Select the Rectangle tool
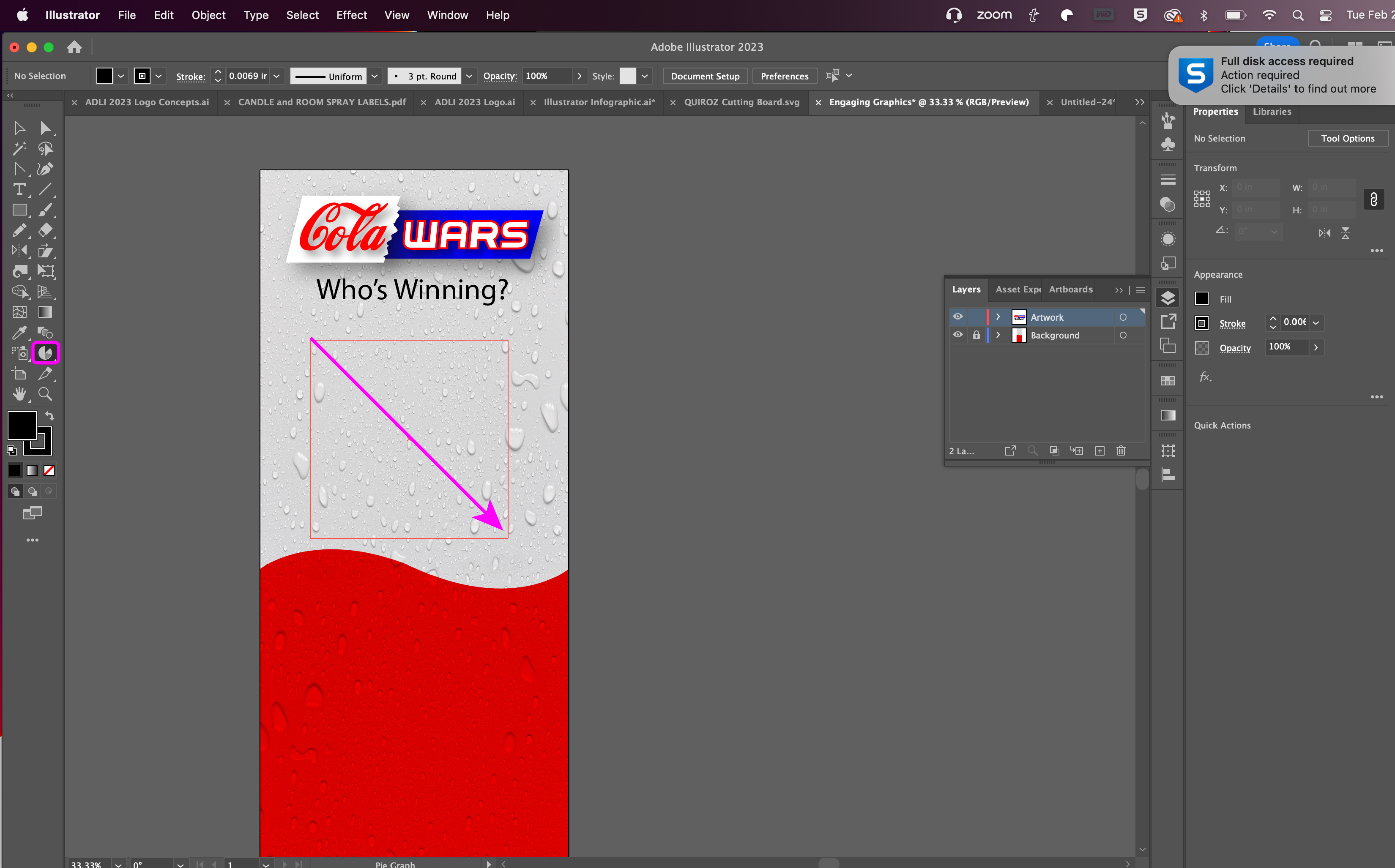 pyautogui.click(x=19, y=210)
